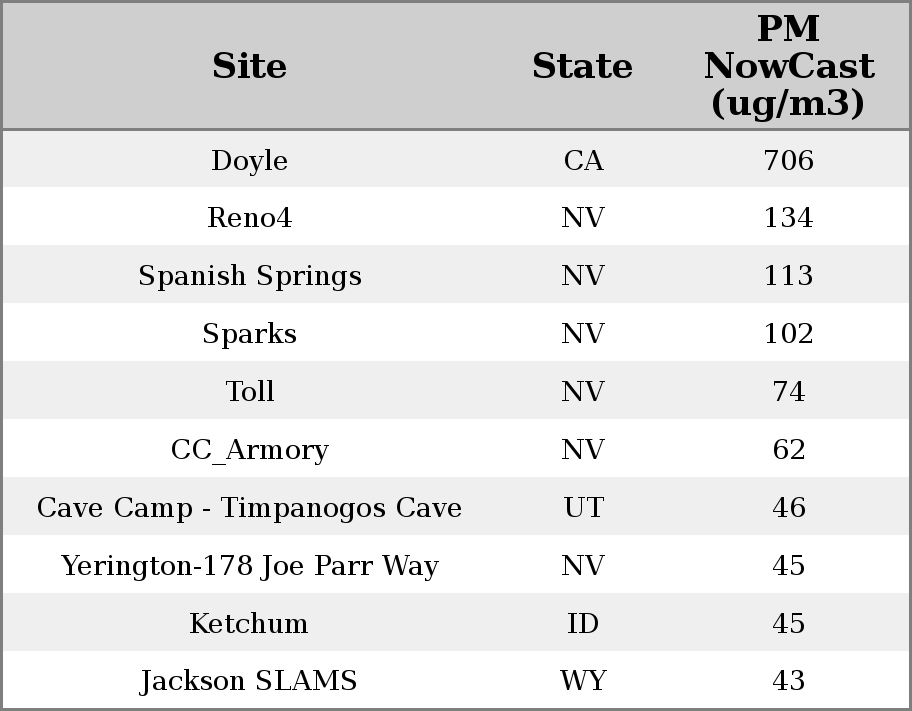
Task: Click Cave Camp - Timpanogos Cave
Action: [x=249, y=508]
